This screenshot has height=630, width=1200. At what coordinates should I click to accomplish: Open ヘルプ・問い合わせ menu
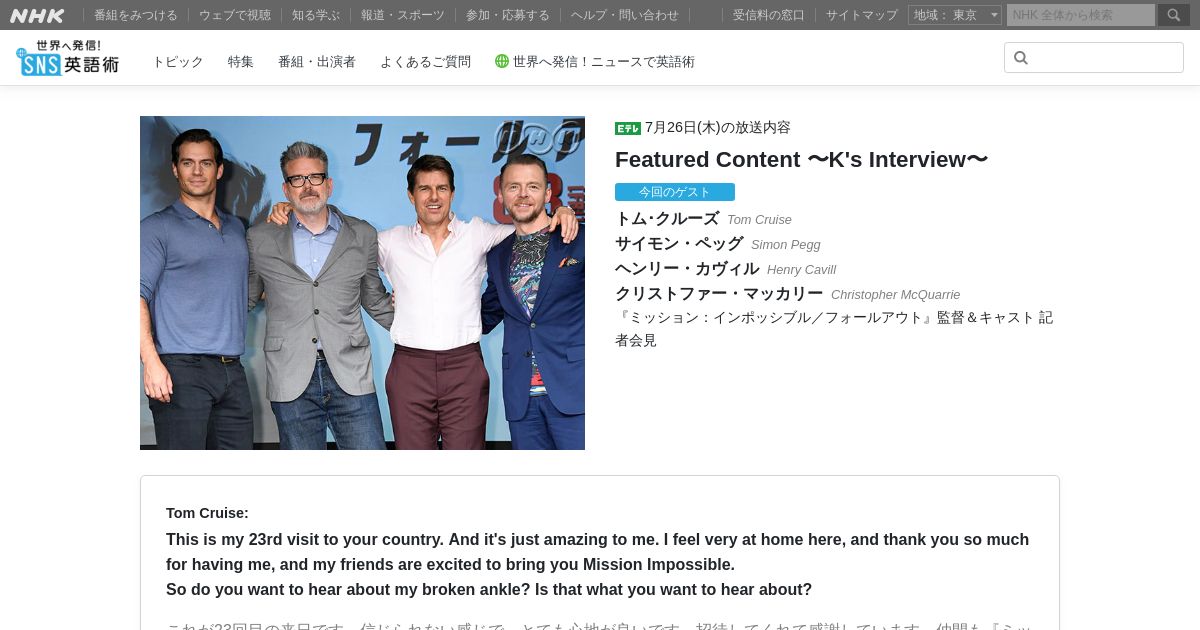point(625,15)
